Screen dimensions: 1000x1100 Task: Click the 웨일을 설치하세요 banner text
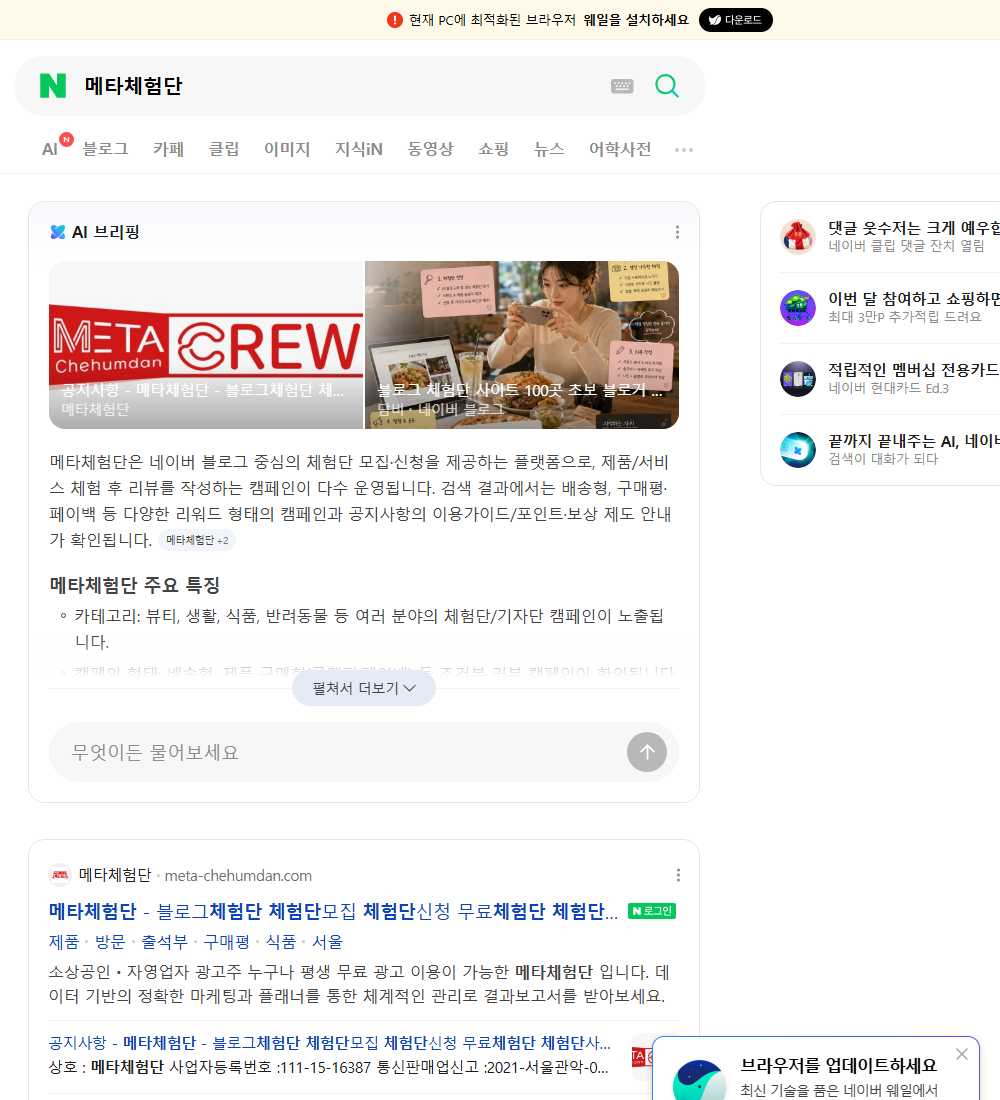636,20
